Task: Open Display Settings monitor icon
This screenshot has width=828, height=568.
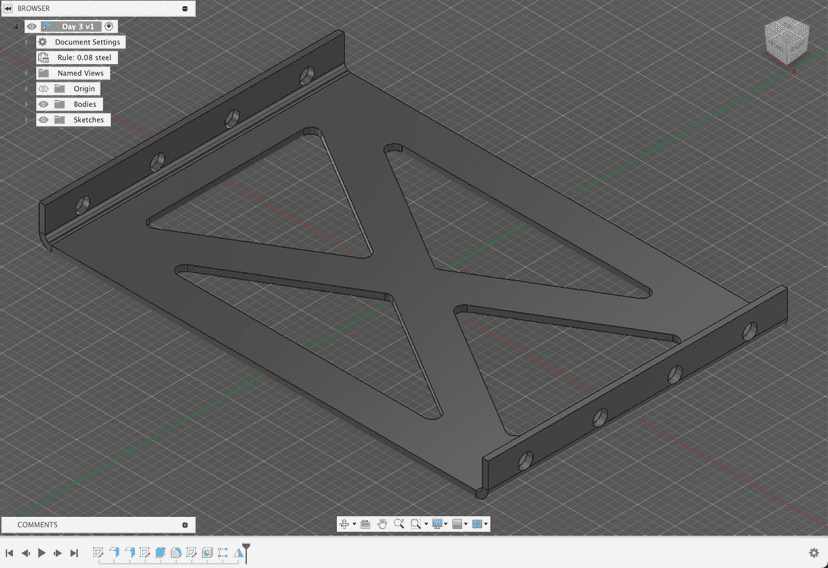Action: pos(438,524)
